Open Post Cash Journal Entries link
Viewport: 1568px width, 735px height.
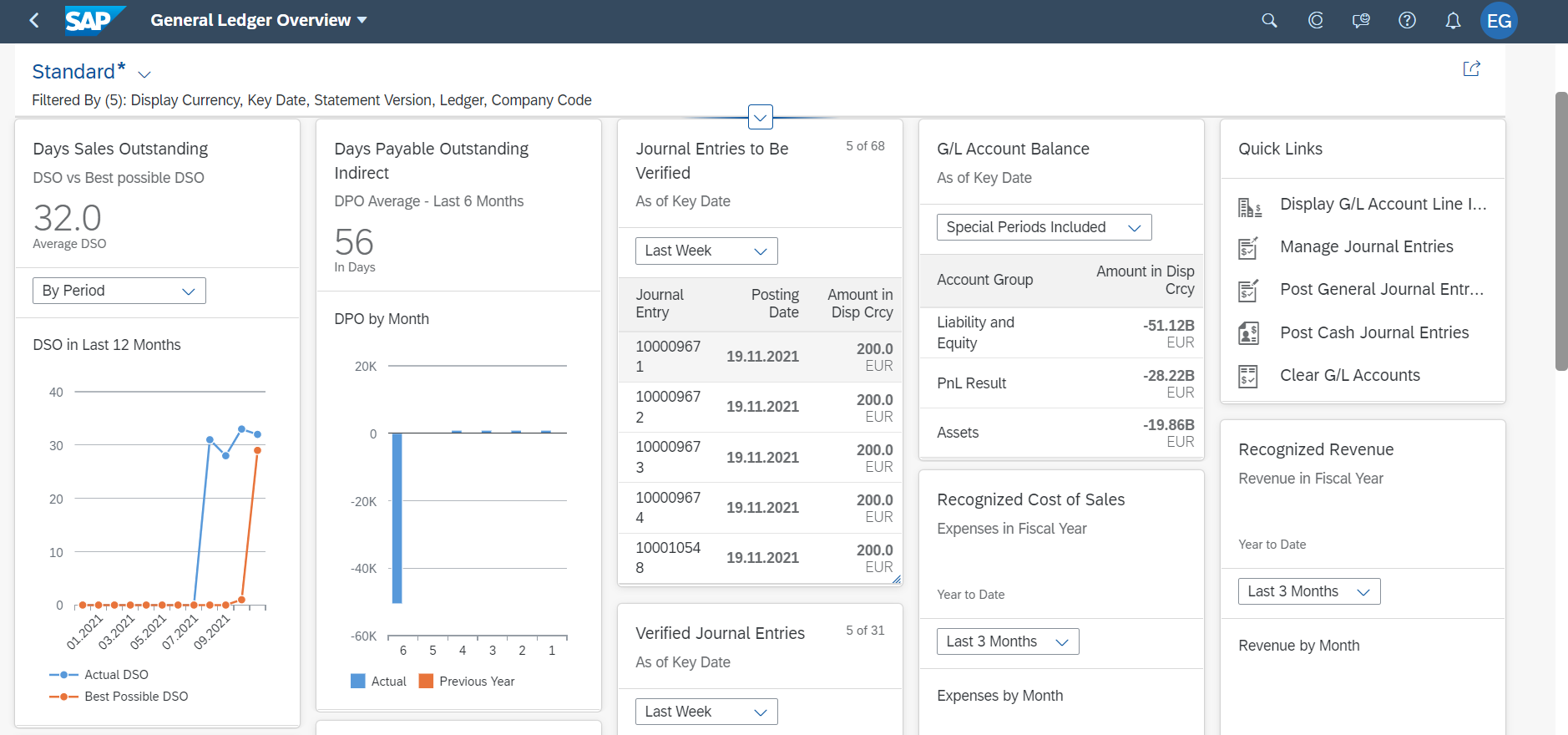[1374, 332]
